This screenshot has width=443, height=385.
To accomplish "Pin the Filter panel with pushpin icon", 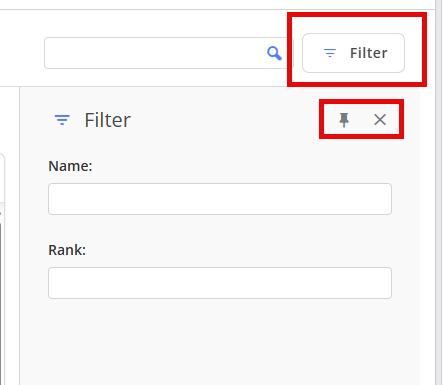I will 344,120.
